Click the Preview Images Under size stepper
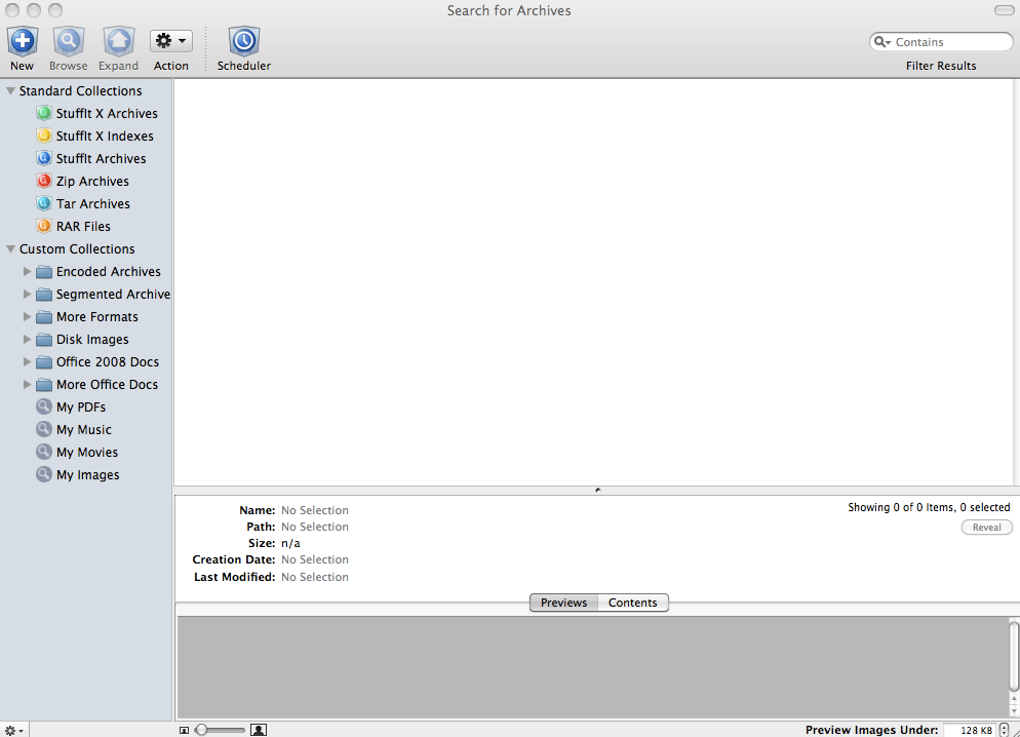This screenshot has height=737, width=1020. 1004,730
